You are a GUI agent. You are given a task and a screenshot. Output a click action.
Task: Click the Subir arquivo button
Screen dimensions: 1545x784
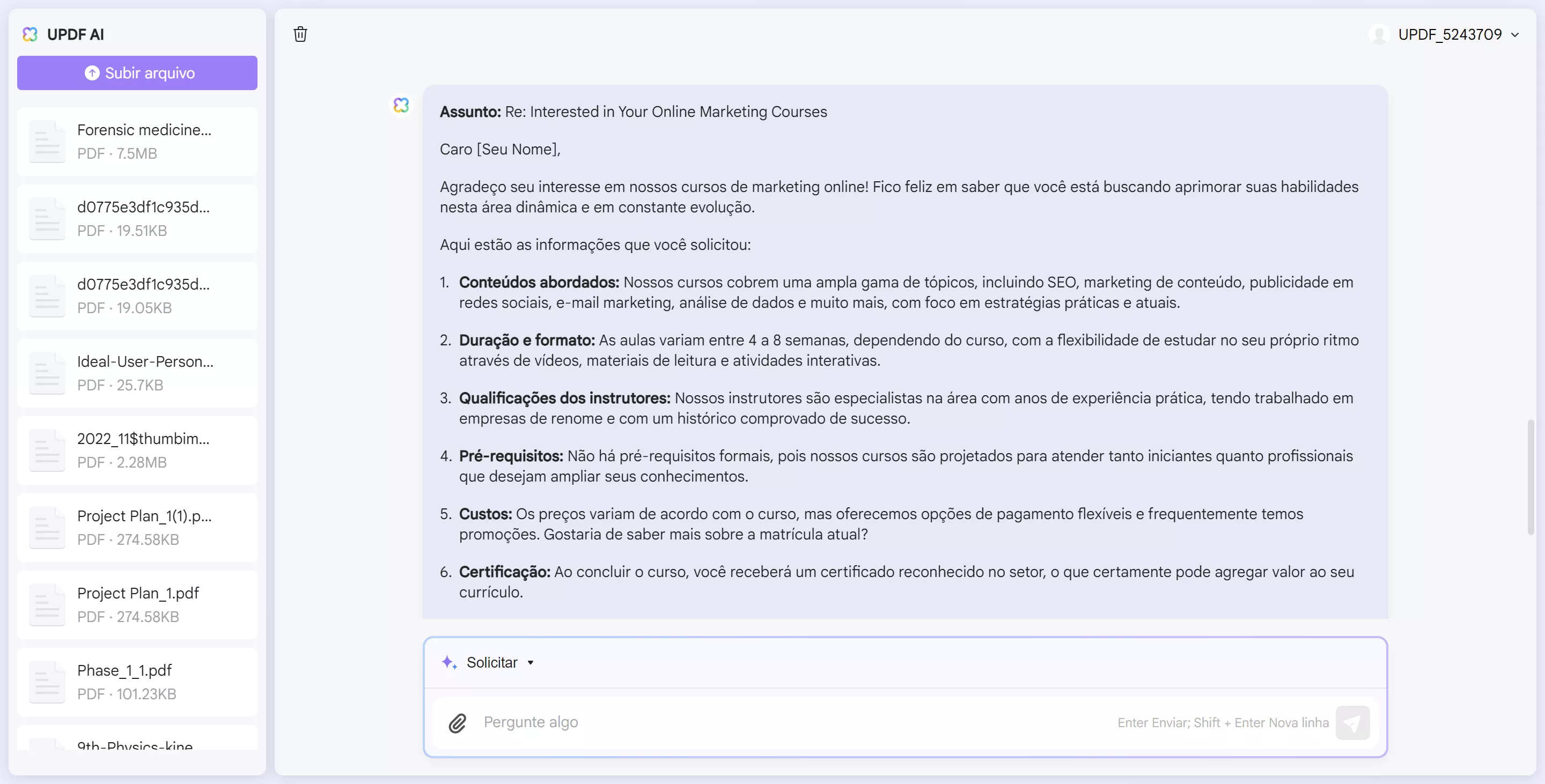point(137,72)
